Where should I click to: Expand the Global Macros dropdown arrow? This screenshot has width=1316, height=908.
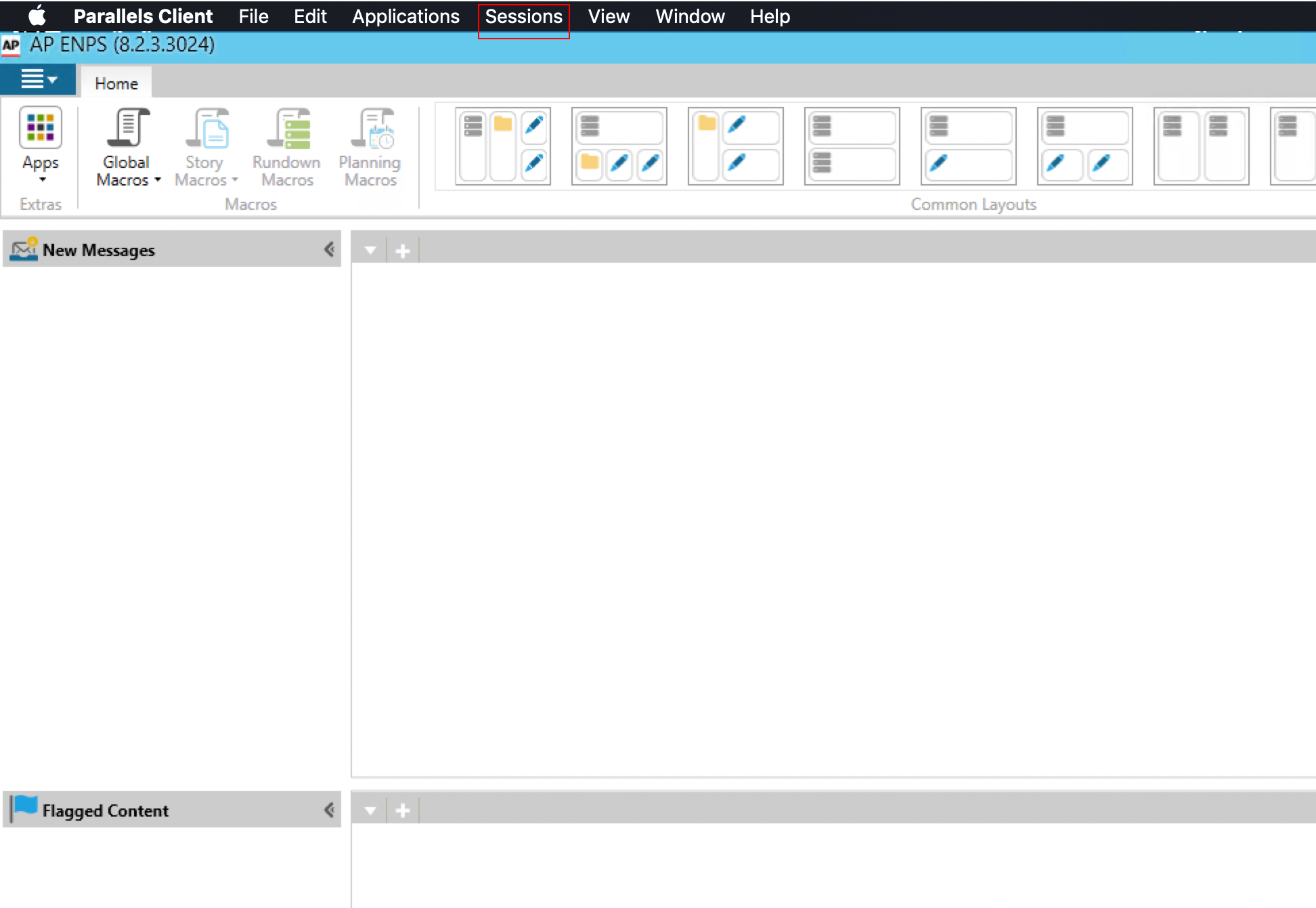coord(158,180)
